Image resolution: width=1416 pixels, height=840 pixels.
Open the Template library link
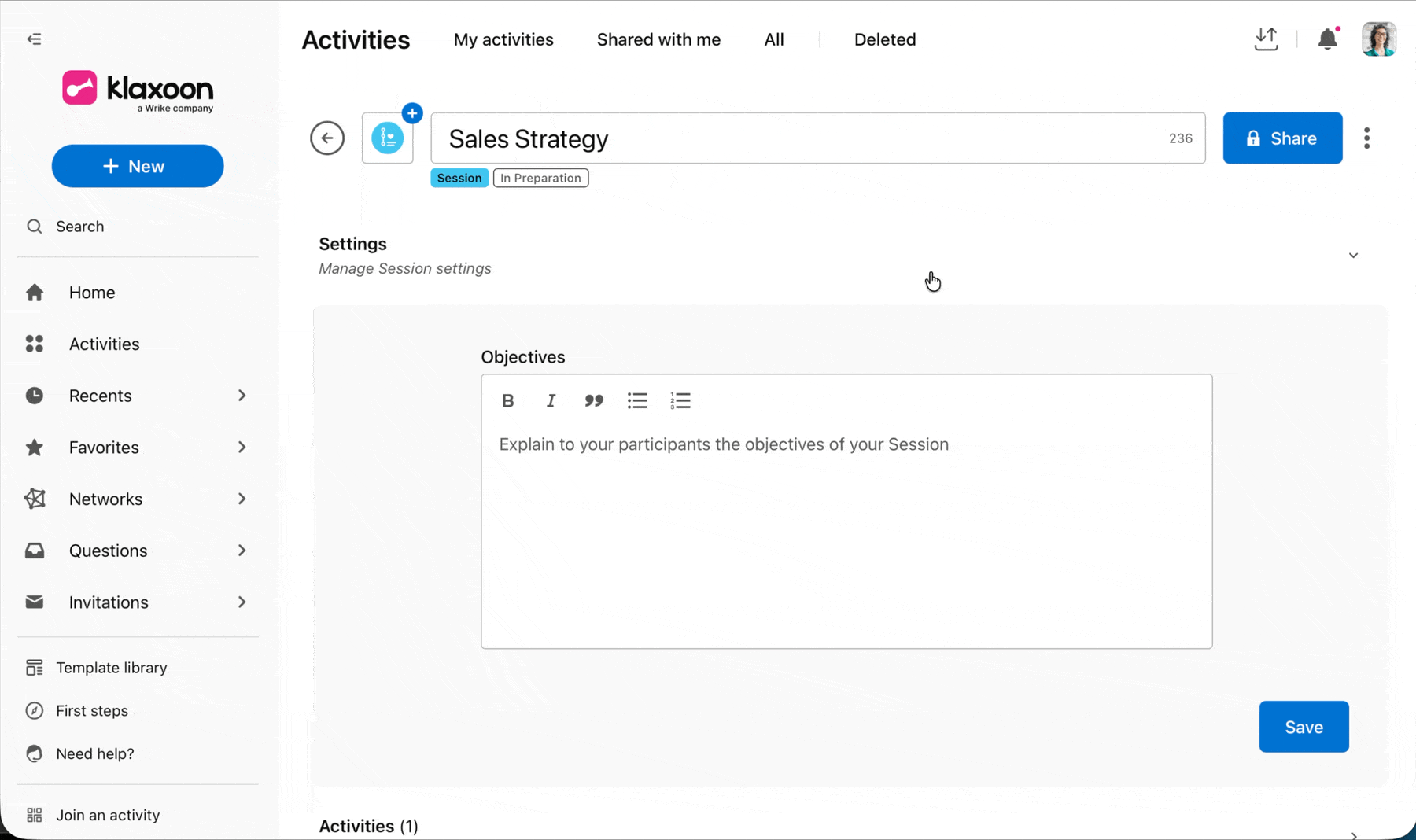pyautogui.click(x=111, y=668)
